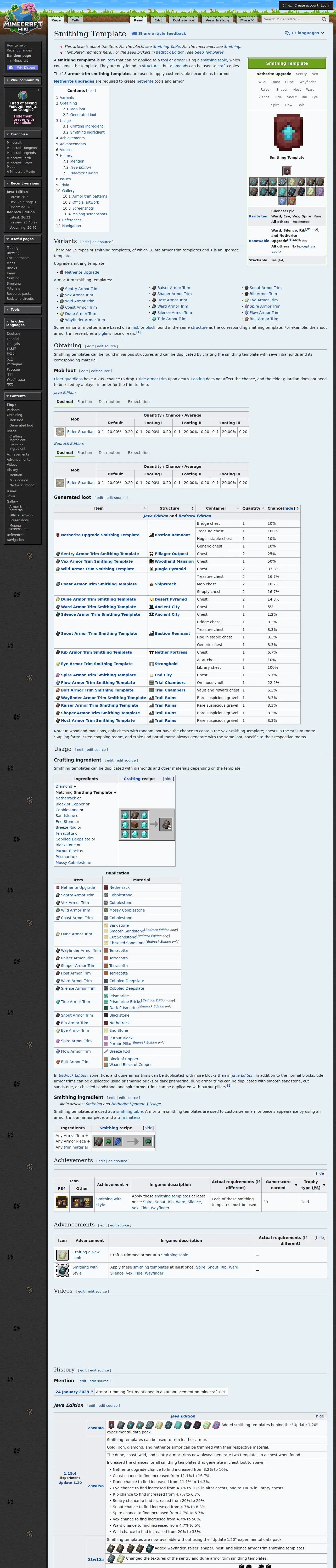Viewport: 336px width, 1568px height.
Task: Select Expectation tab under Bedrock Edition mob loot
Action: coord(138,453)
